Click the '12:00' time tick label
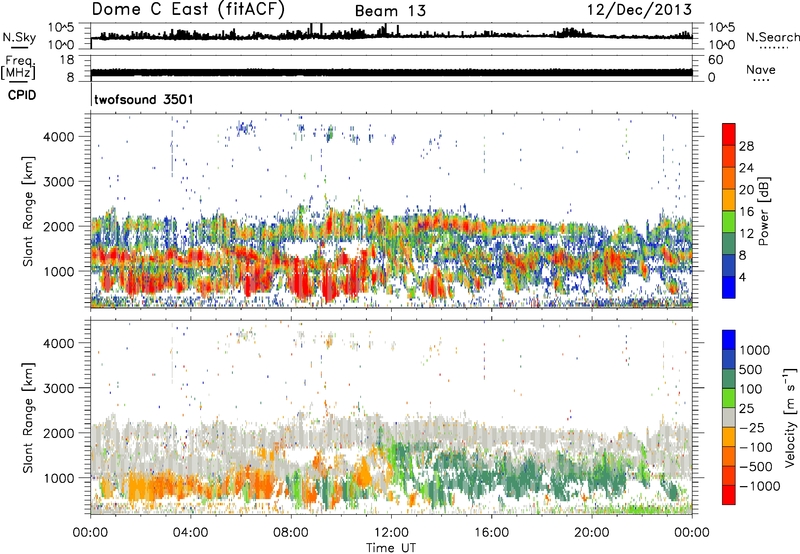800x554 pixels. pyautogui.click(x=391, y=533)
